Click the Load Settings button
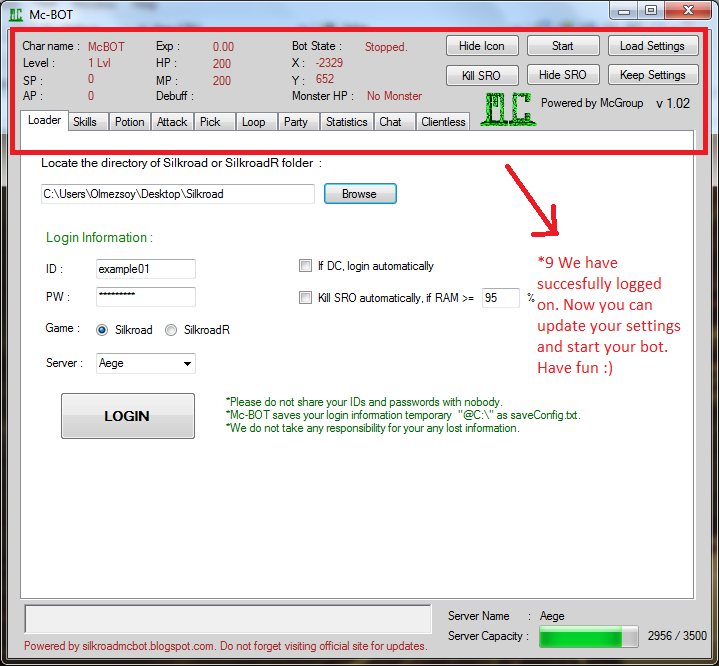This screenshot has height=666, width=719. tap(653, 46)
